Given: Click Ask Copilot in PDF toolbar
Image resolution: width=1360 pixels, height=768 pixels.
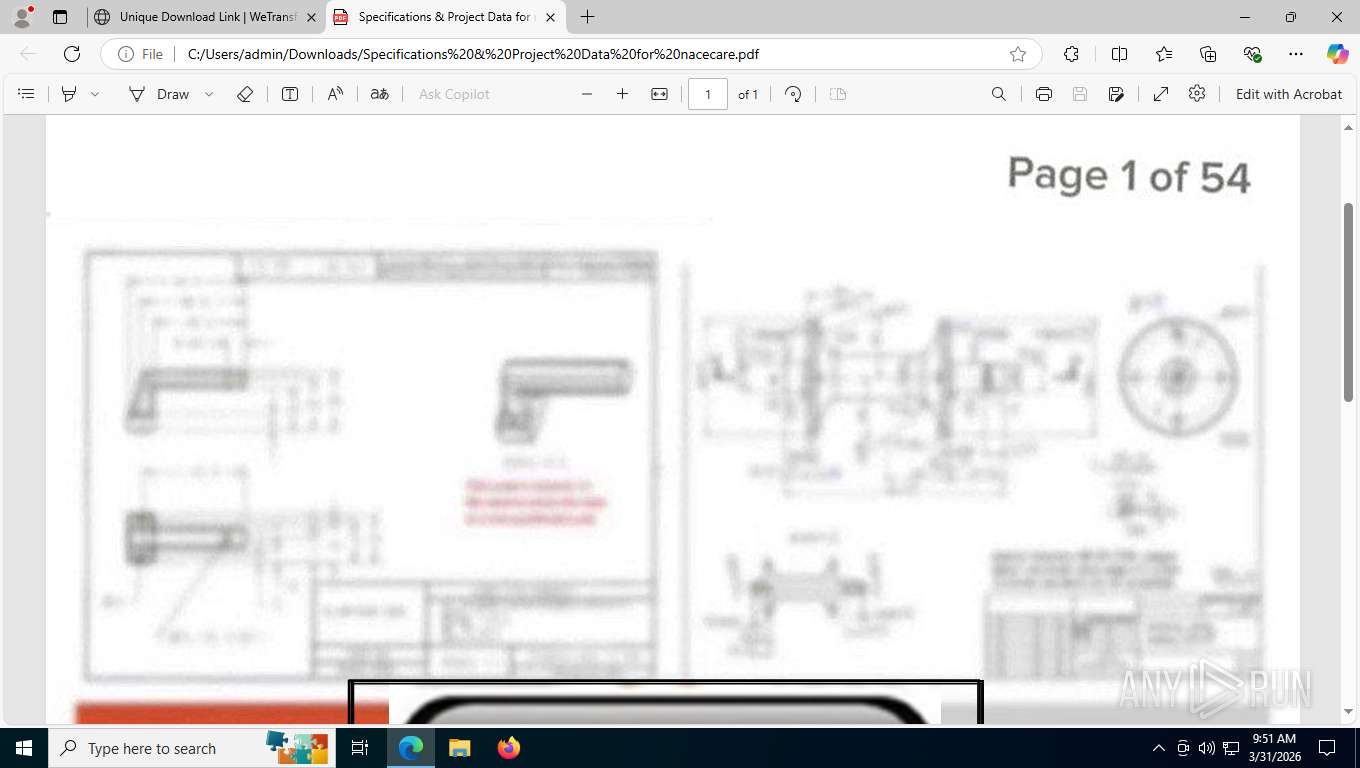Looking at the screenshot, I should 454,94.
